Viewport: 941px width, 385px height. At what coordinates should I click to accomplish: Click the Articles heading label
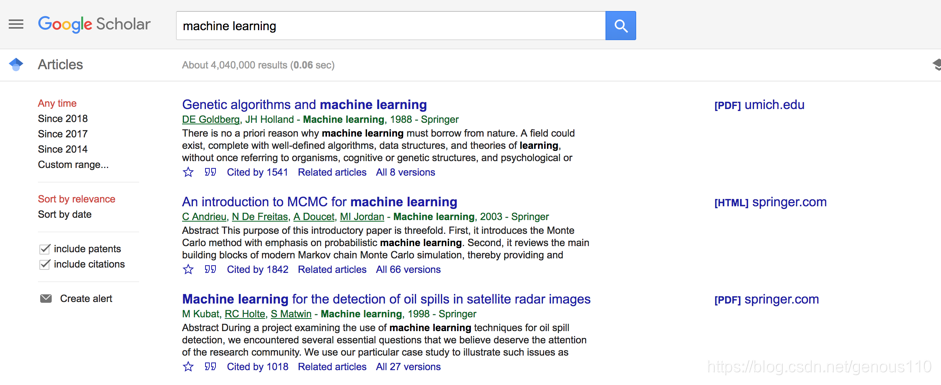[x=61, y=65]
